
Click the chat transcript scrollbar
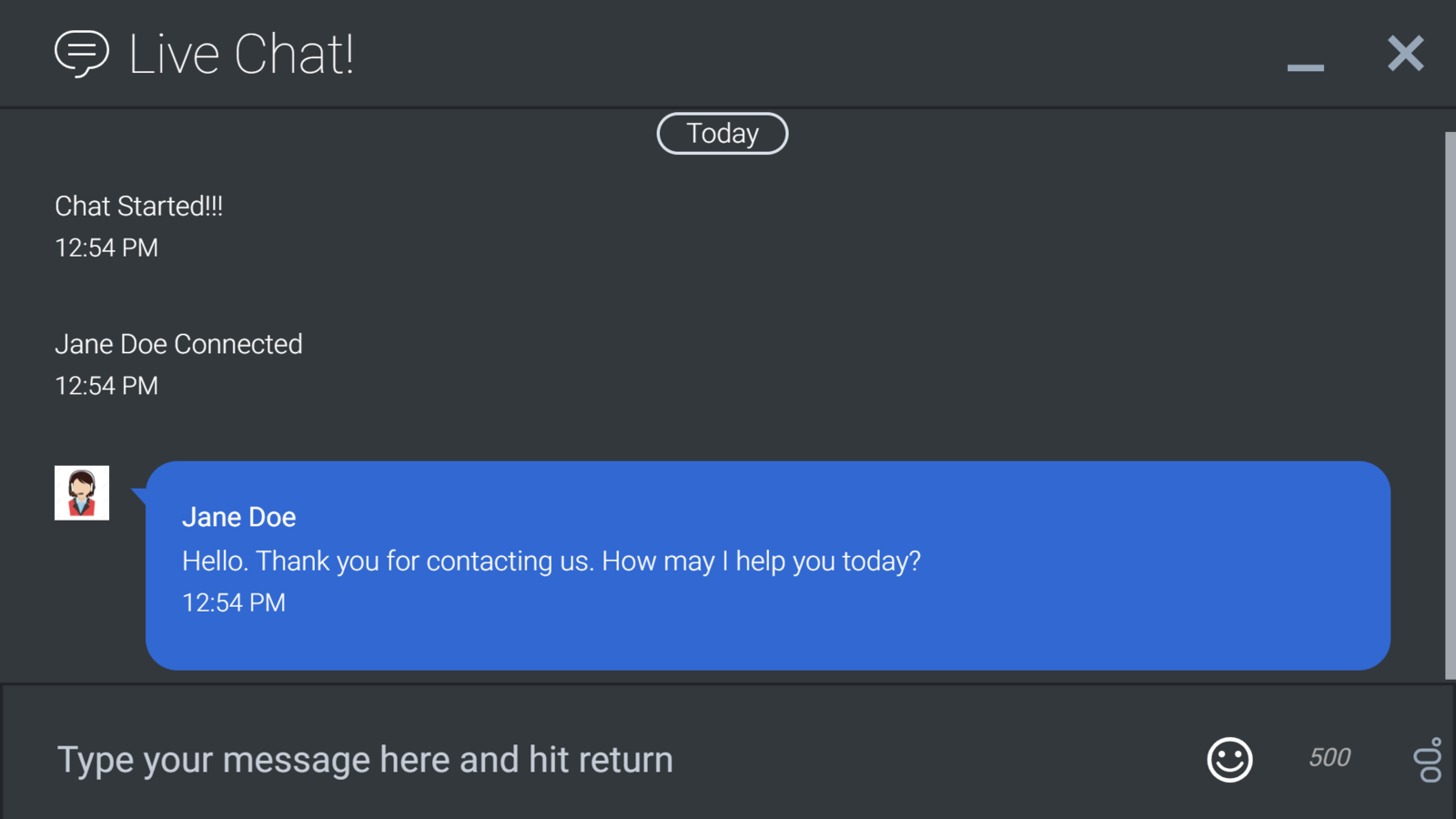point(1451,405)
